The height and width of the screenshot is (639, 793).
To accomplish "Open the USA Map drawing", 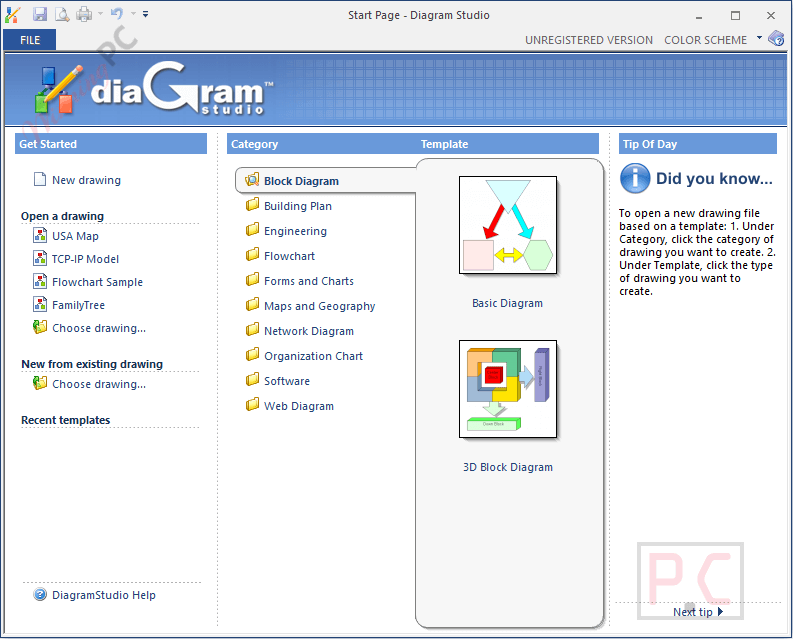I will (75, 236).
